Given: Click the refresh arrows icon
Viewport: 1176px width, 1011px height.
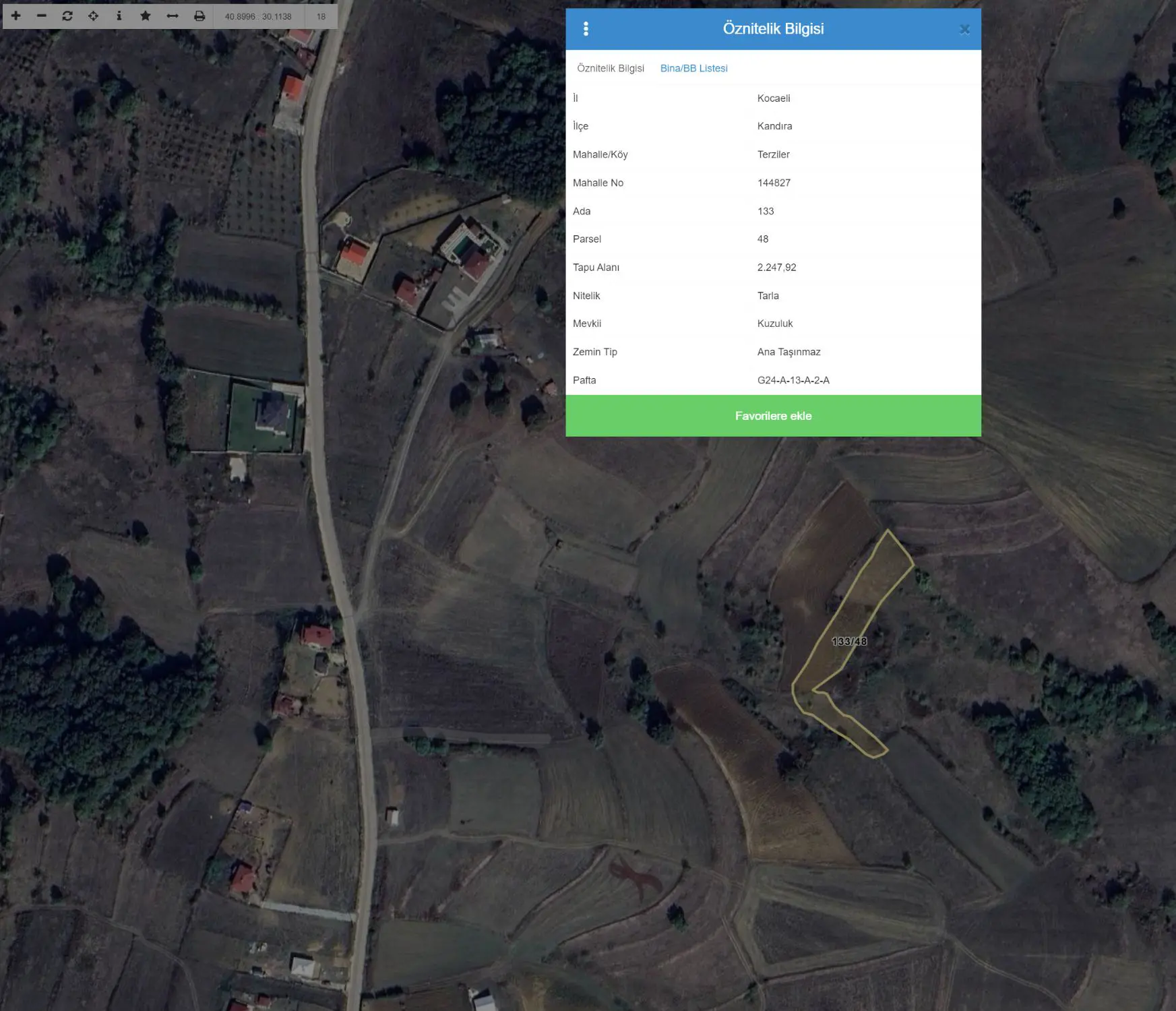Looking at the screenshot, I should (x=67, y=16).
